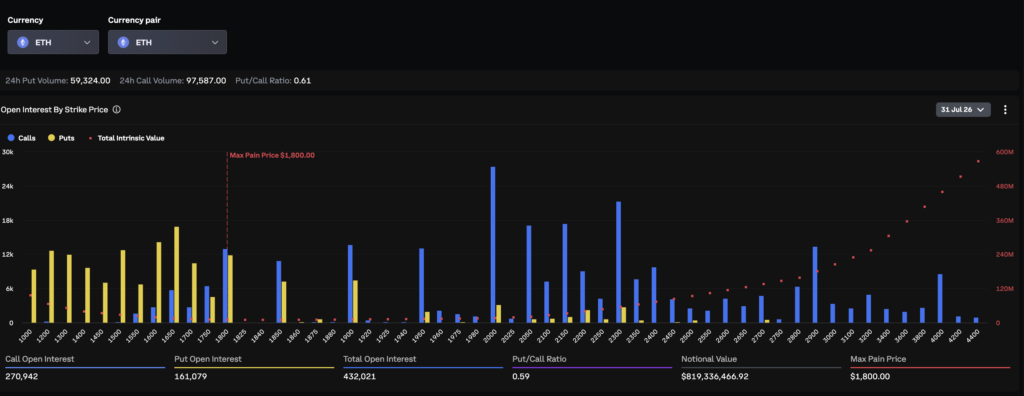Click the 600M right axis label
The image size is (1024, 396).
1004,152
